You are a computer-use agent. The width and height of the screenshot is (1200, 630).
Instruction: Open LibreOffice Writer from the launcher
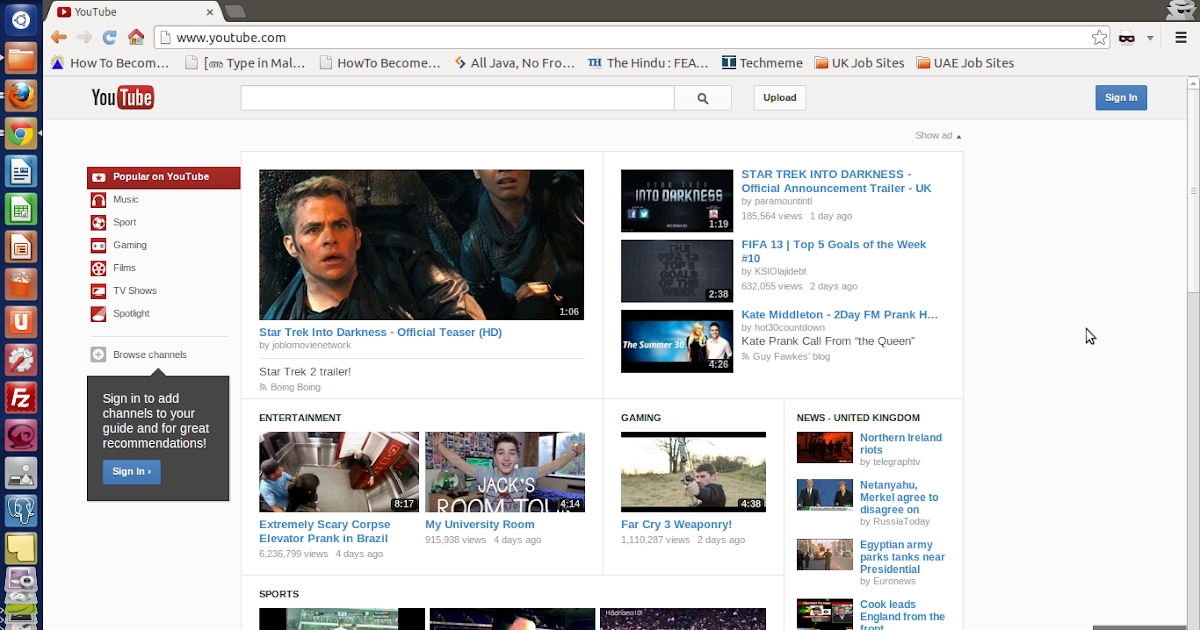click(x=21, y=171)
